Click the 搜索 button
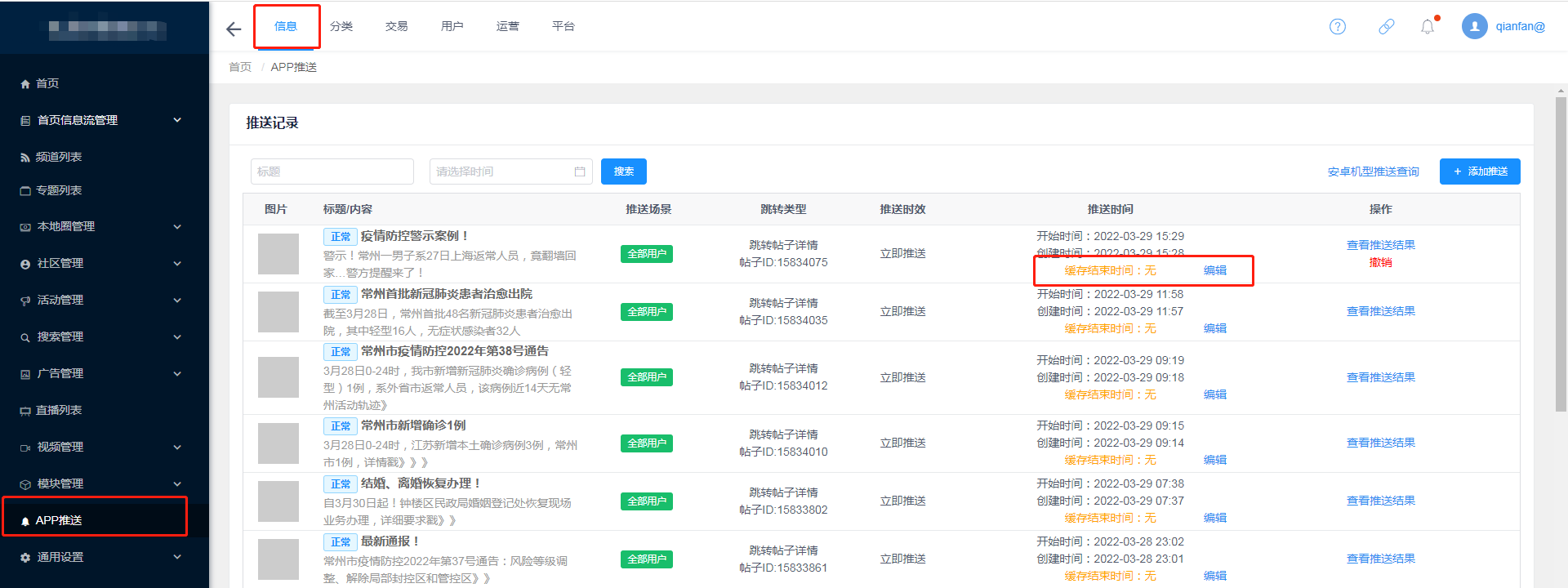The width and height of the screenshot is (1568, 588). pos(624,171)
